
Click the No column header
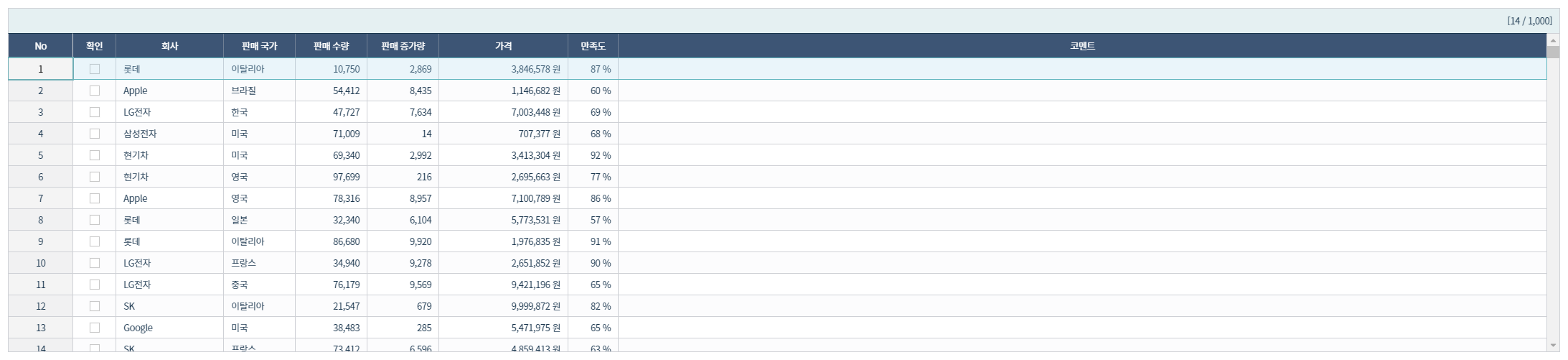pyautogui.click(x=41, y=46)
